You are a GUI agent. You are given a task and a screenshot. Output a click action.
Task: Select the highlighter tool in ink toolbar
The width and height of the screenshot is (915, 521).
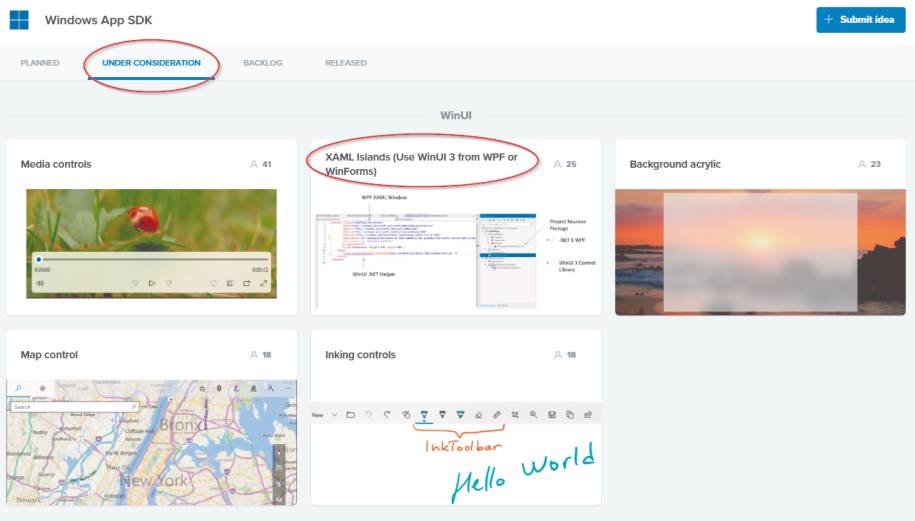tap(460, 415)
